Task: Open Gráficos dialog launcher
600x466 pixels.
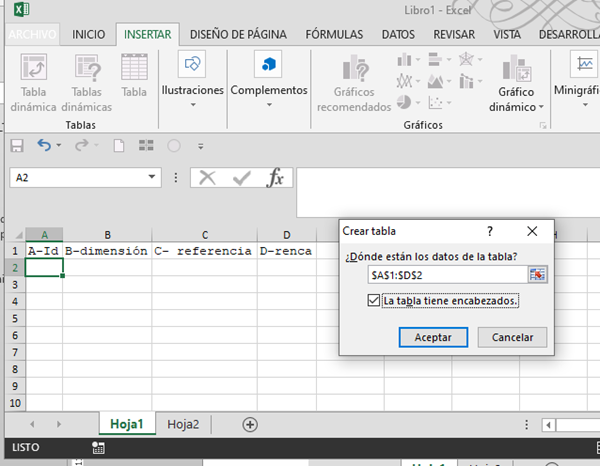Action: point(543,125)
